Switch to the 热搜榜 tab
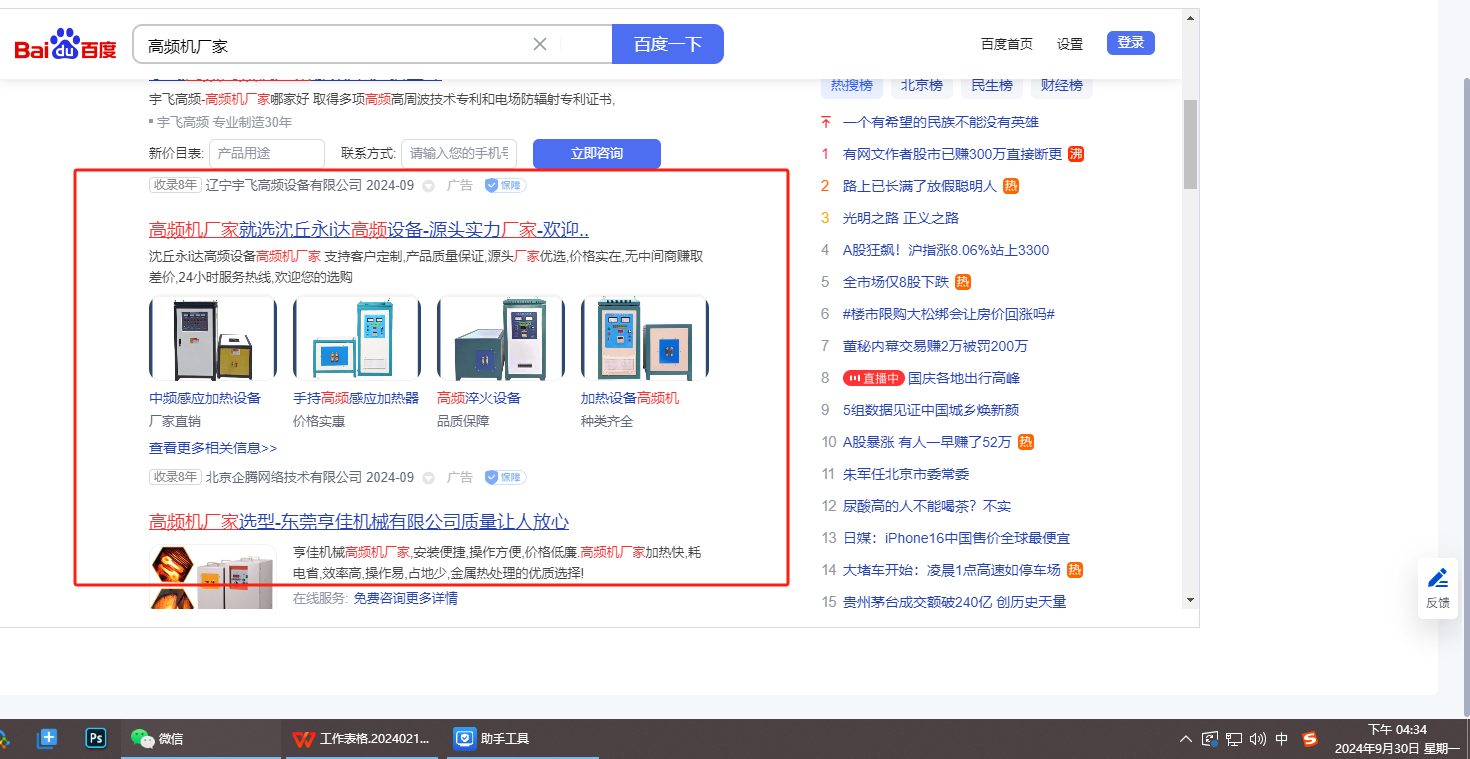1470x759 pixels. coord(852,85)
